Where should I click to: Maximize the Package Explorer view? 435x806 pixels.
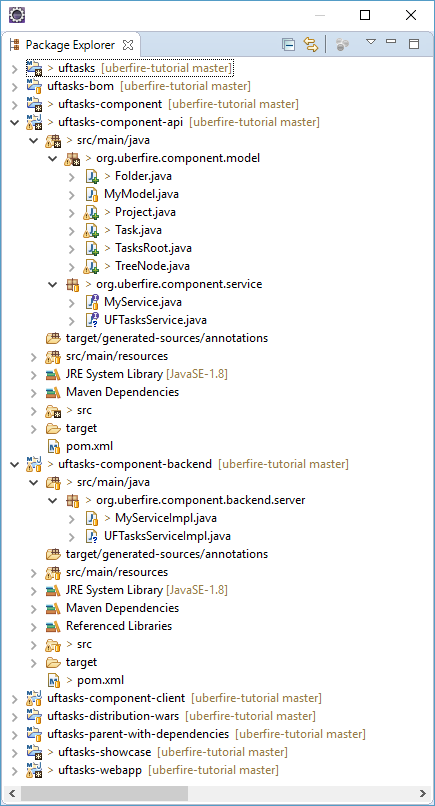click(414, 44)
